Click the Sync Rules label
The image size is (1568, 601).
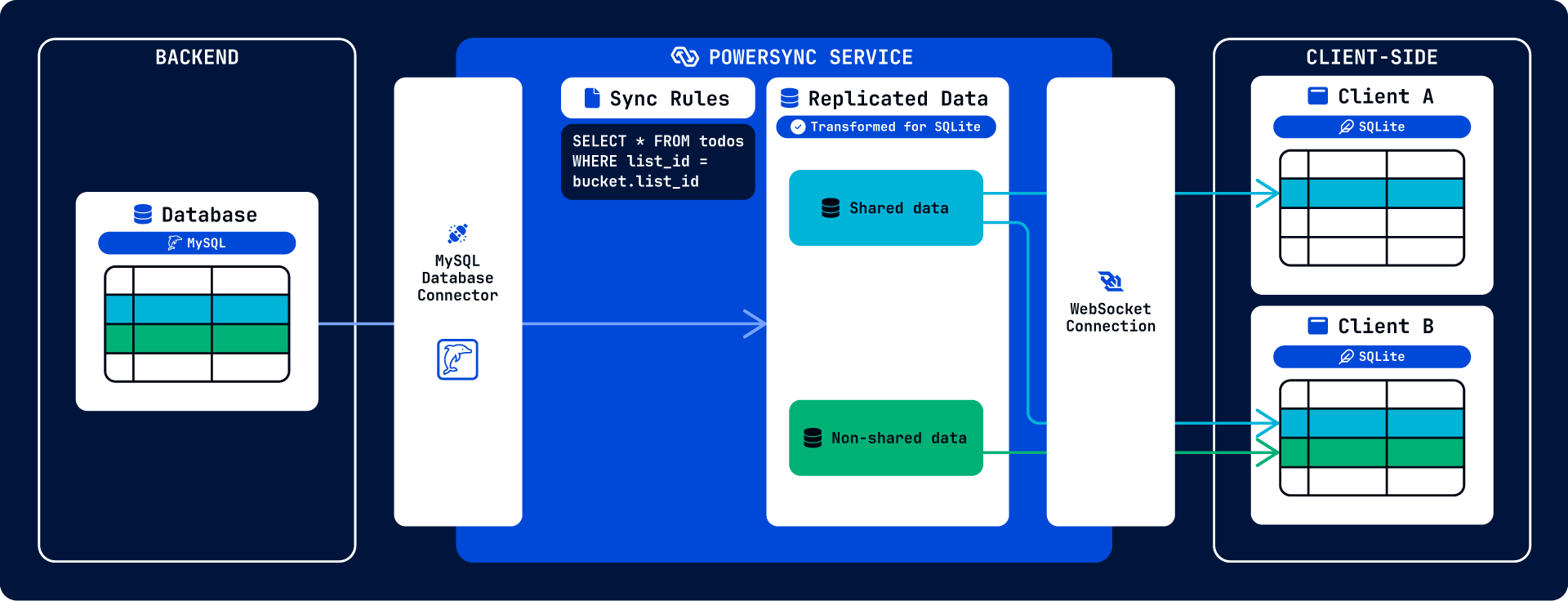click(x=670, y=99)
